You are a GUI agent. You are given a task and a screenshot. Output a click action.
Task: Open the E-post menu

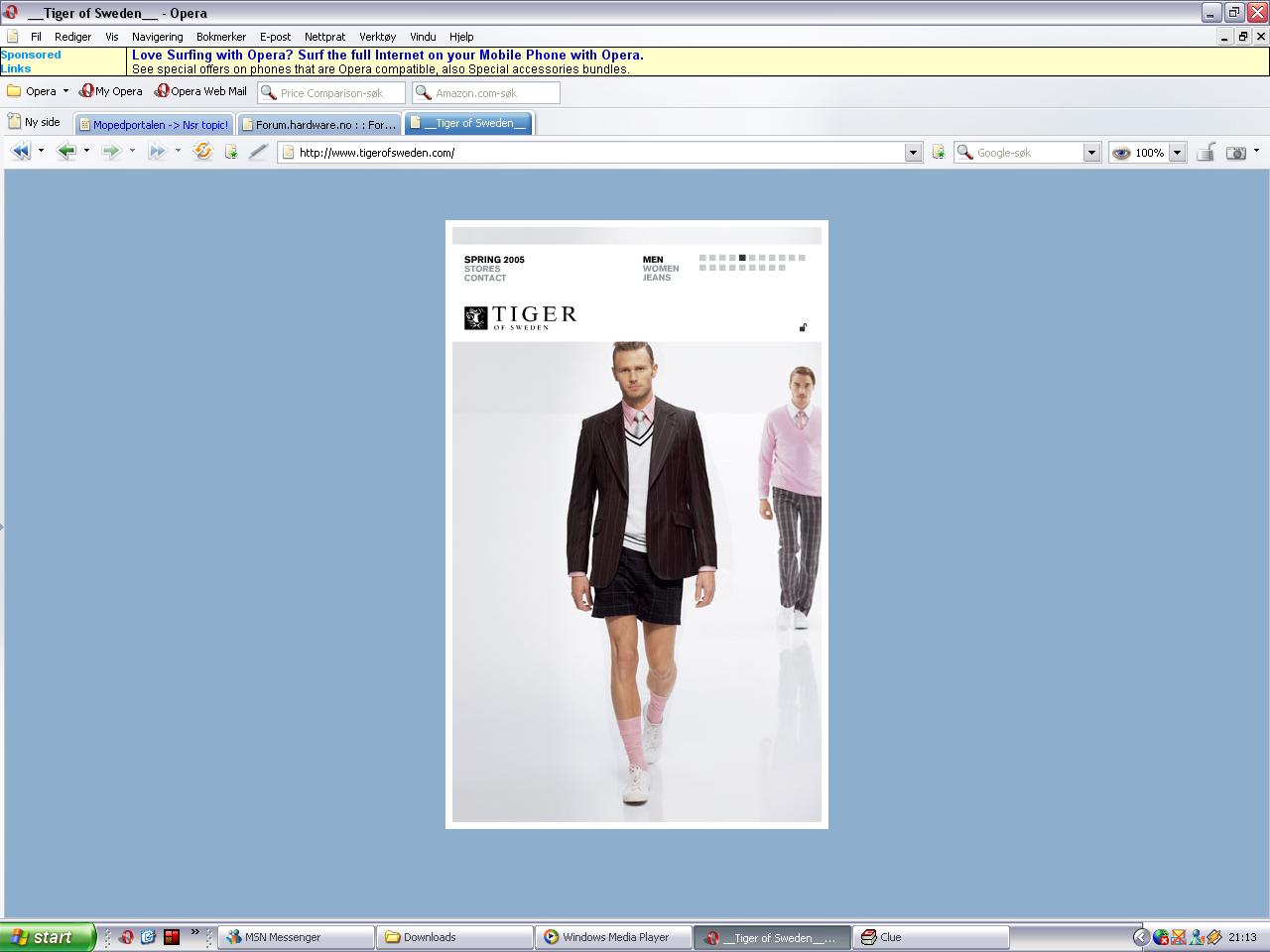(x=276, y=37)
